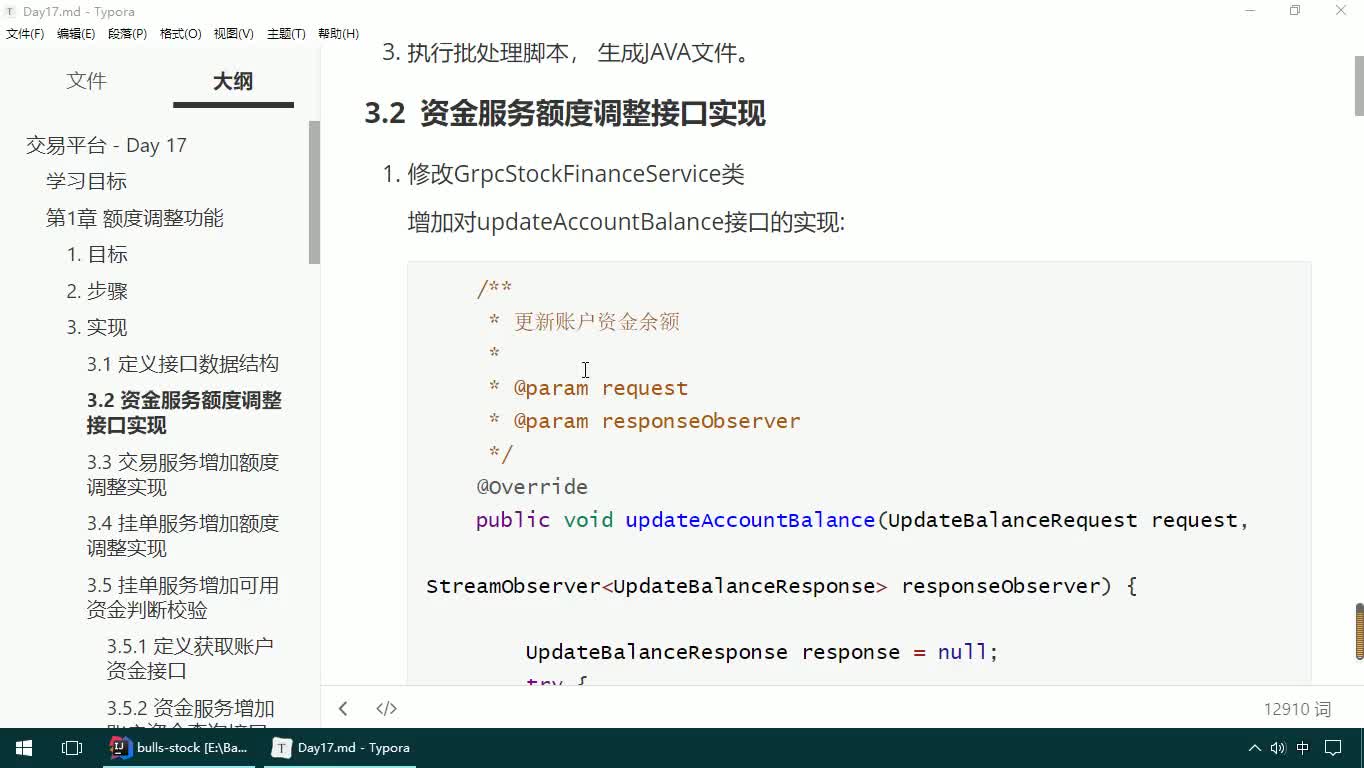Jump to 3.4 挂单服务增加额度调整实现 in outline
Viewport: 1364px width, 768px height.
183,536
